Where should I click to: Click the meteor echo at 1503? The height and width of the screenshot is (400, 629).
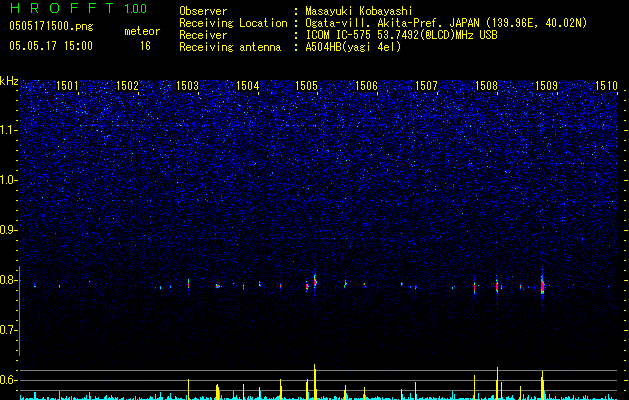coord(188,284)
